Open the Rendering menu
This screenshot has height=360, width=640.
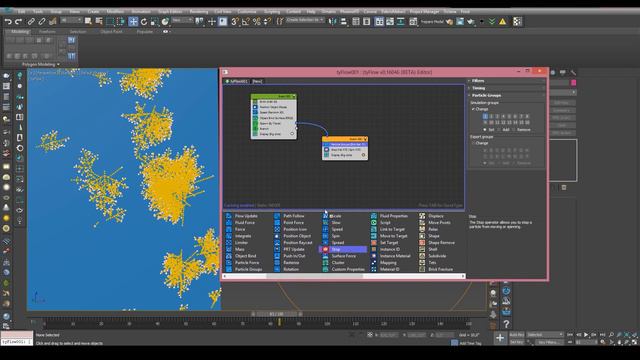[199, 11]
